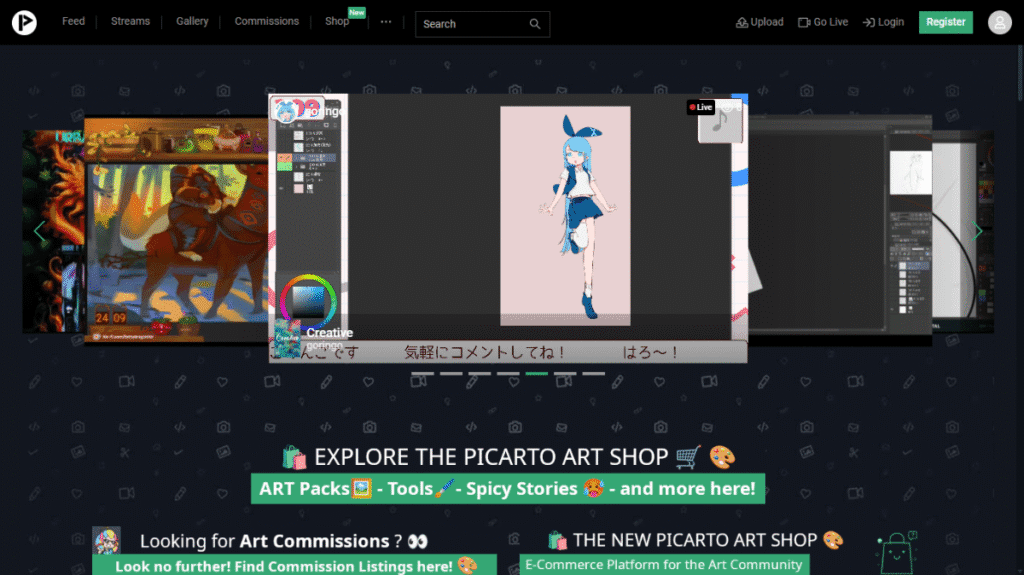Open the Commissions page
This screenshot has width=1024, height=575.
coord(266,22)
